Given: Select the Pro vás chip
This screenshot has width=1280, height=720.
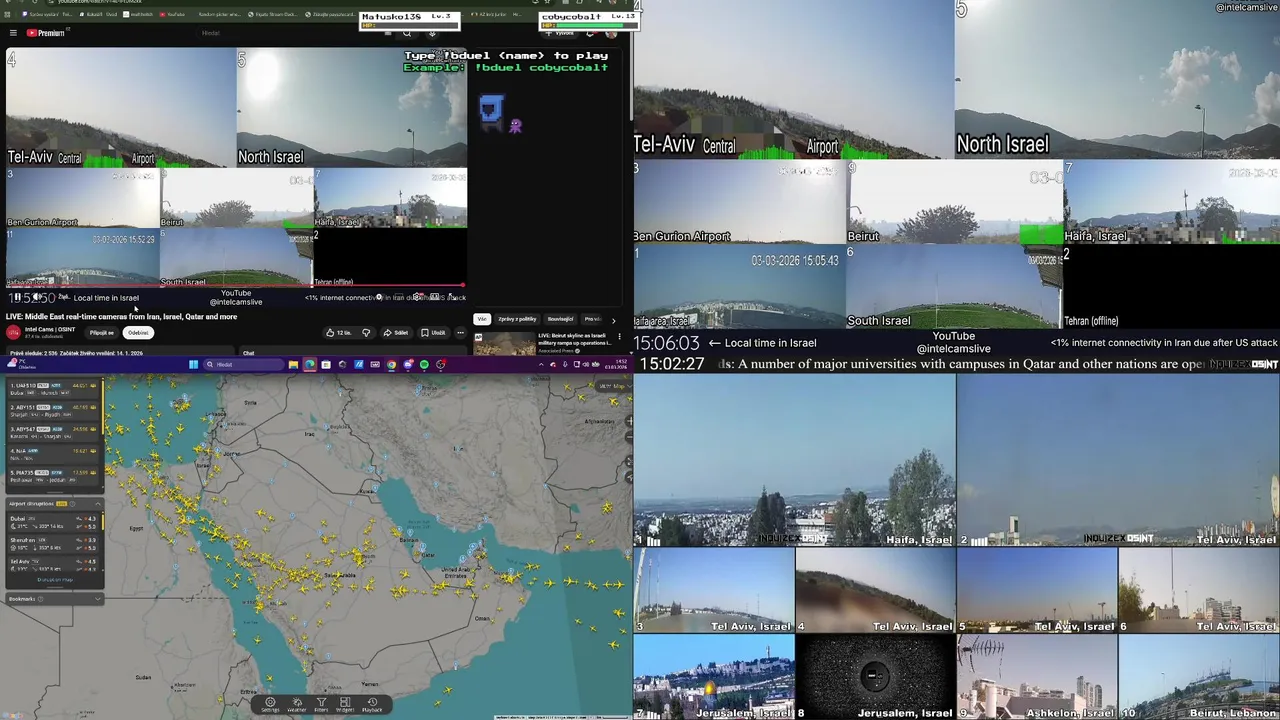Looking at the screenshot, I should click(592, 319).
